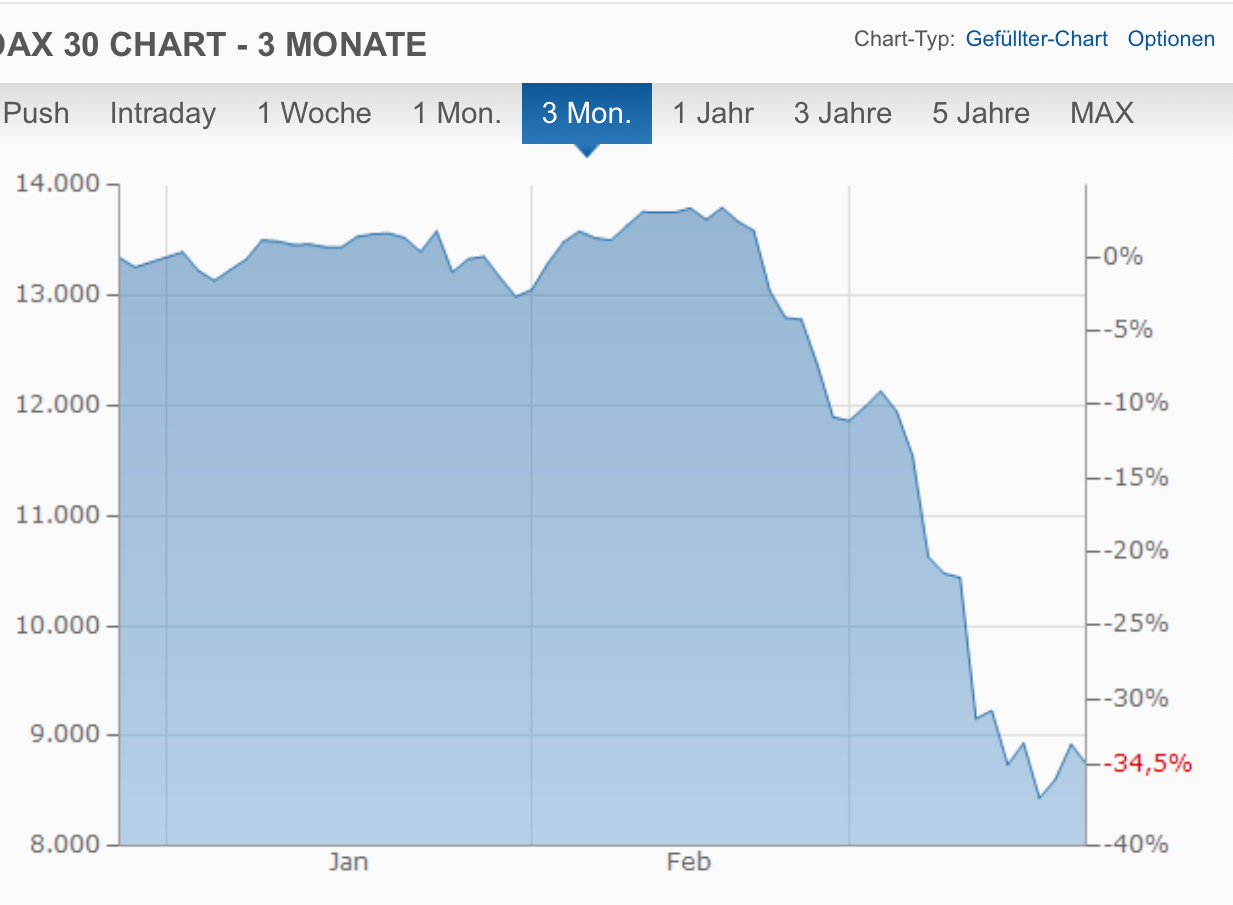Click the lowest trough point of the chart line

1039,797
